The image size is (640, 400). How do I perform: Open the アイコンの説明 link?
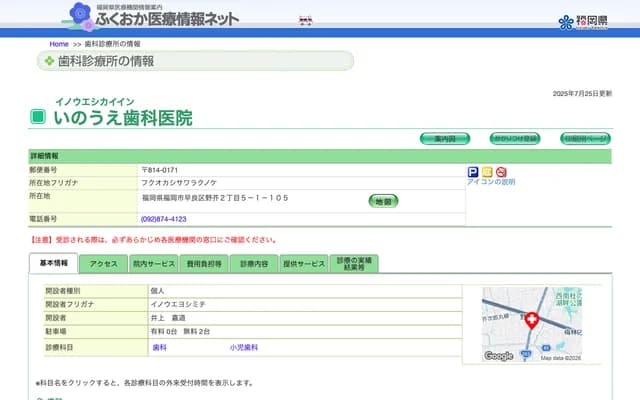click(491, 183)
